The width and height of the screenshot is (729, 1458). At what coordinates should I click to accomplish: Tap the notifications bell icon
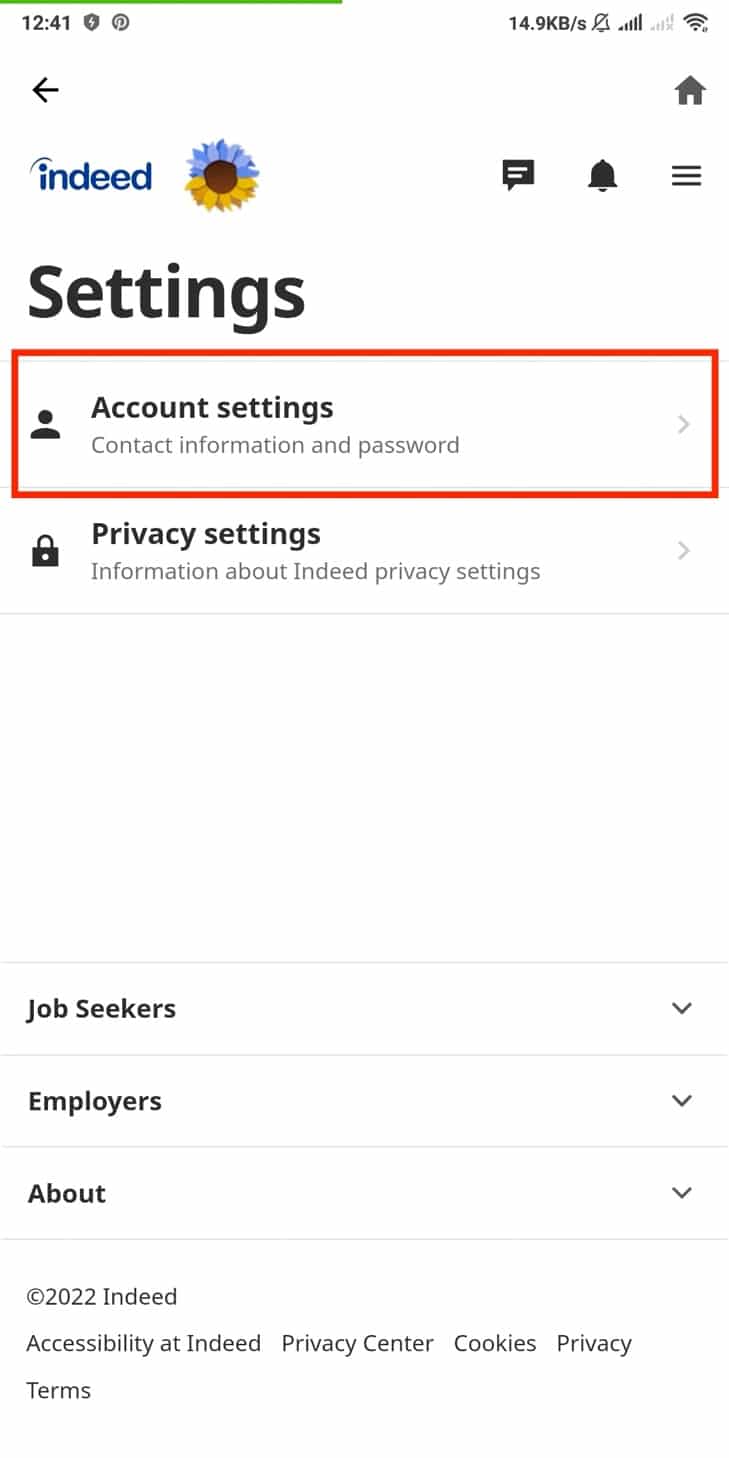click(602, 175)
